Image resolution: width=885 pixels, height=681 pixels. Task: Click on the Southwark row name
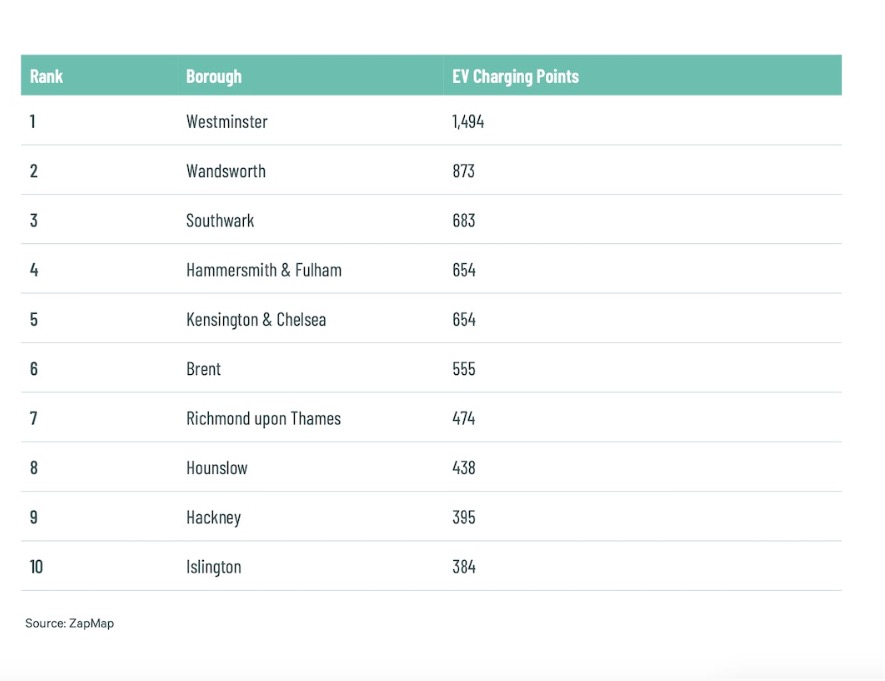220,220
